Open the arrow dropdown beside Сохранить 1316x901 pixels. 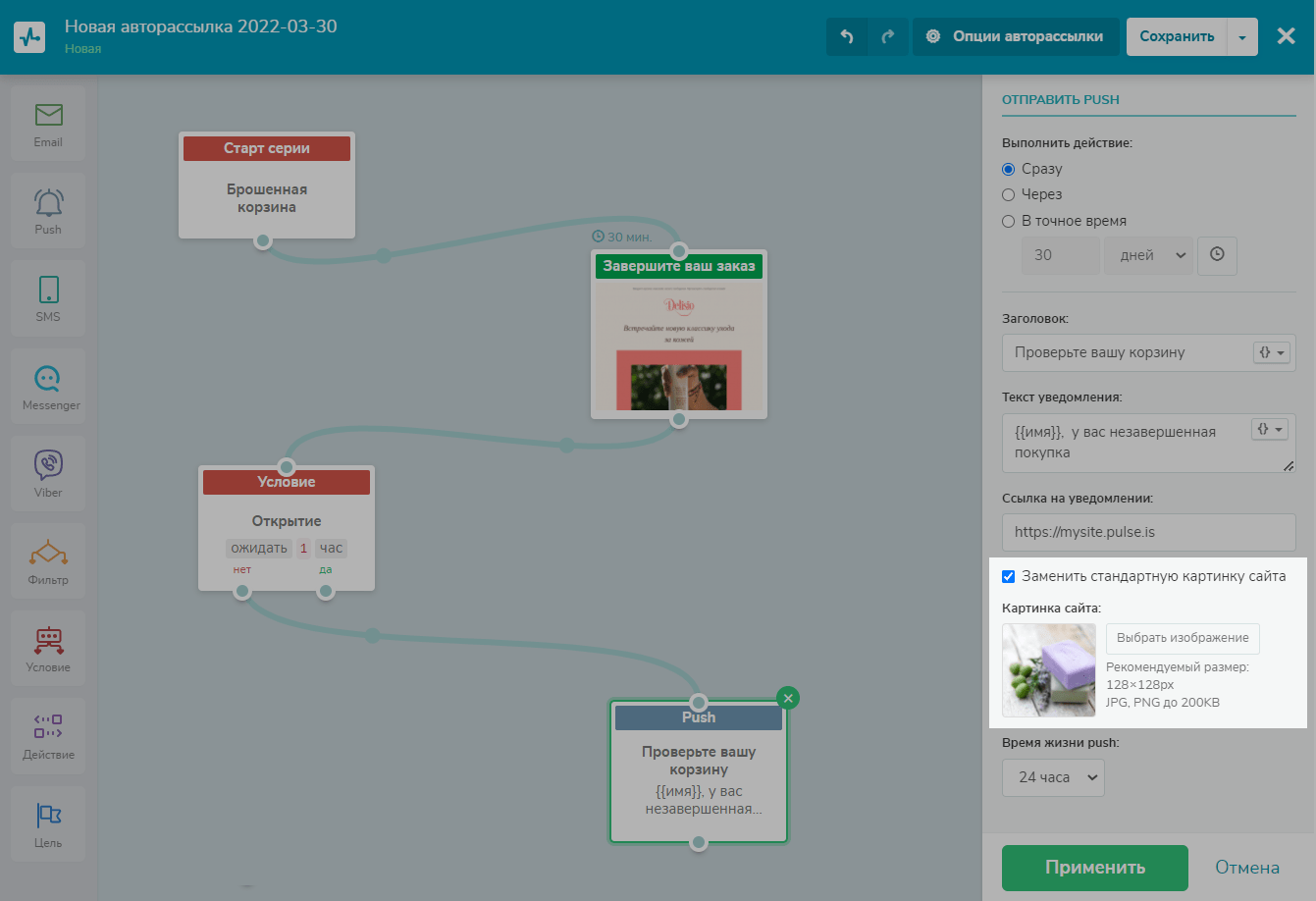(1242, 37)
